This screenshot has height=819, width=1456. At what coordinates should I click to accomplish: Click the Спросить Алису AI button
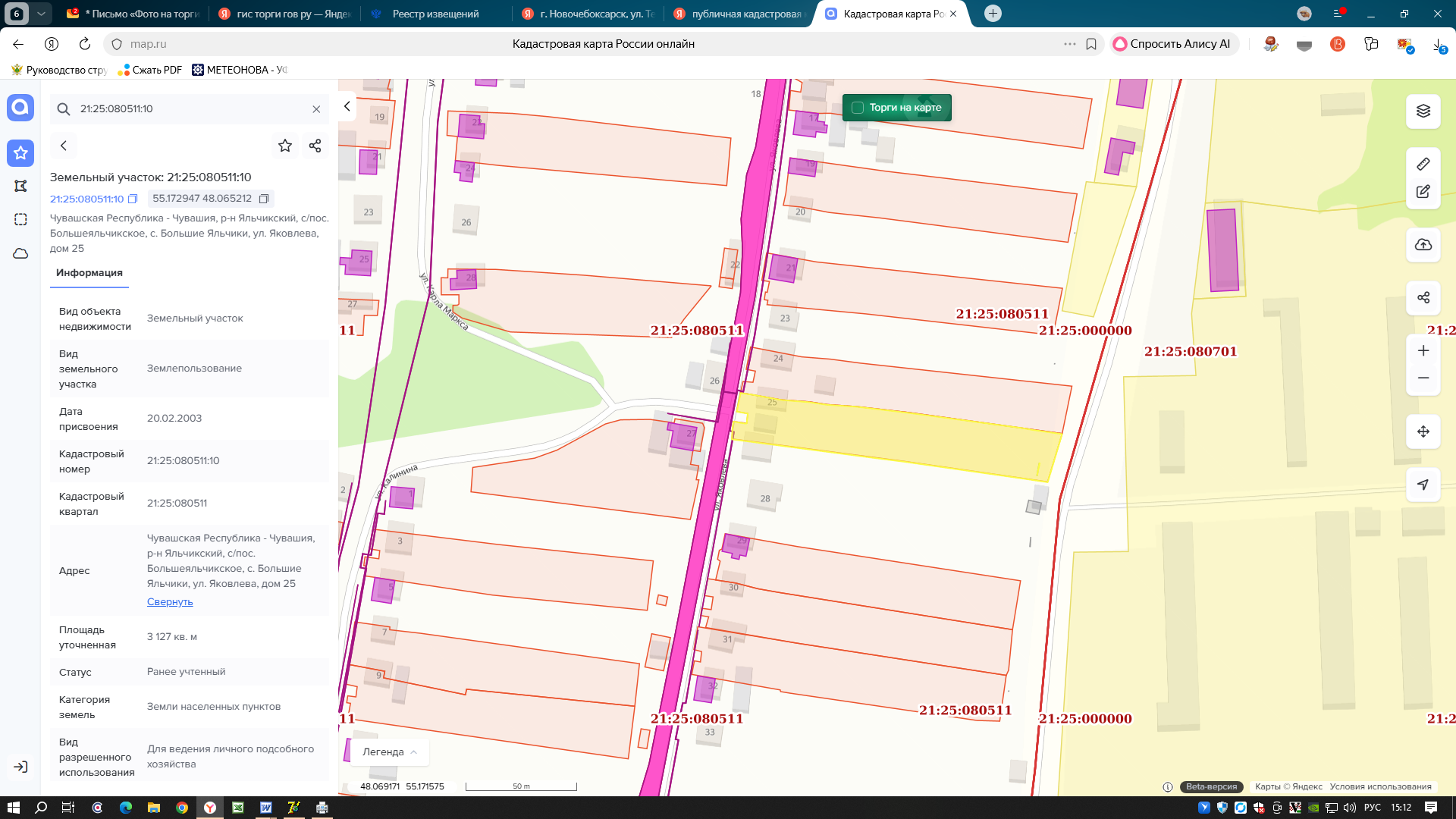1174,44
